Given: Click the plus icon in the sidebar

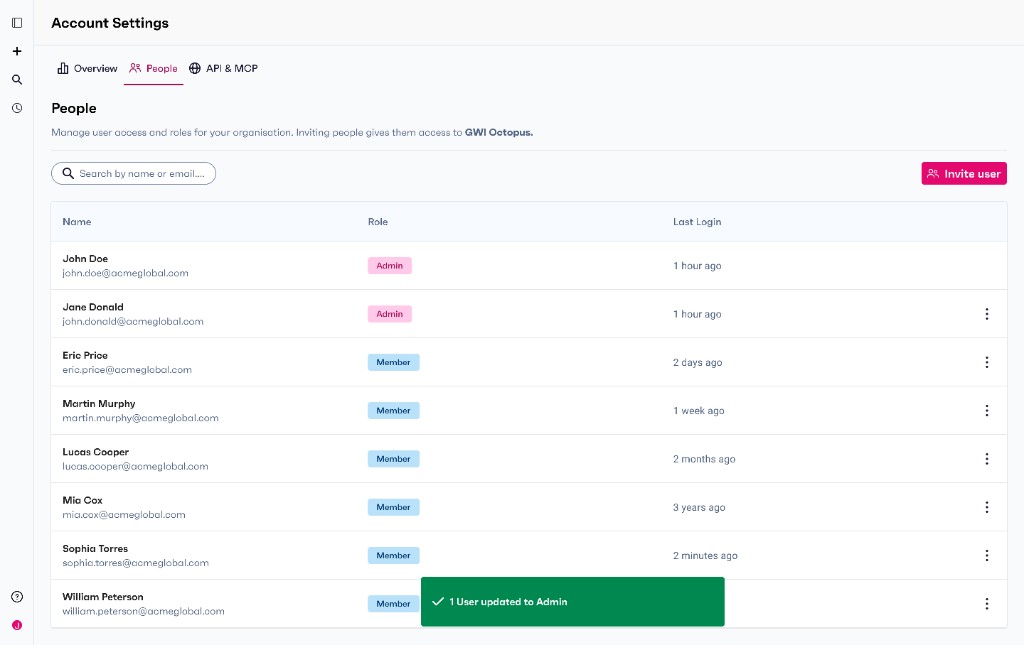Looking at the screenshot, I should coord(17,51).
